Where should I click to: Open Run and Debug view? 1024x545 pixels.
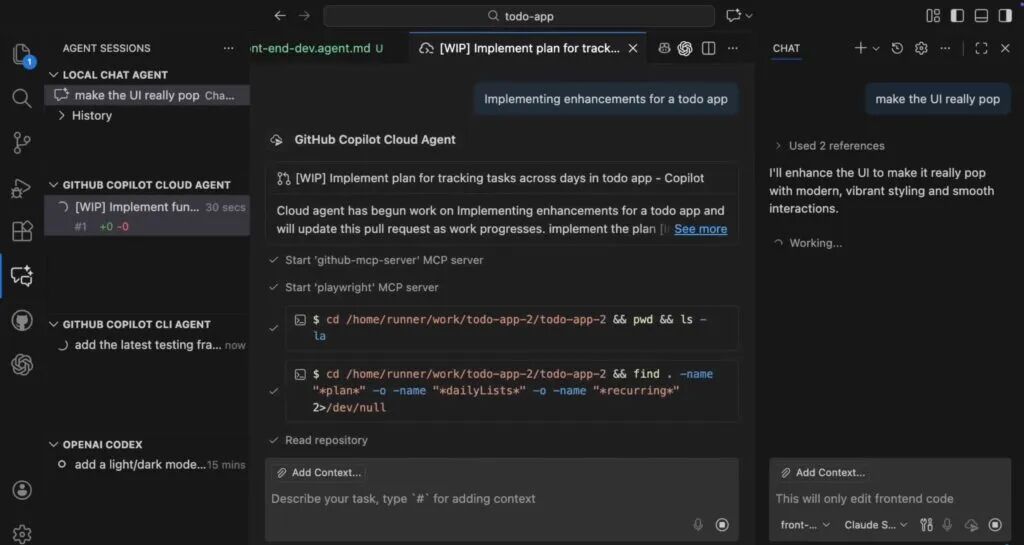[x=22, y=187]
